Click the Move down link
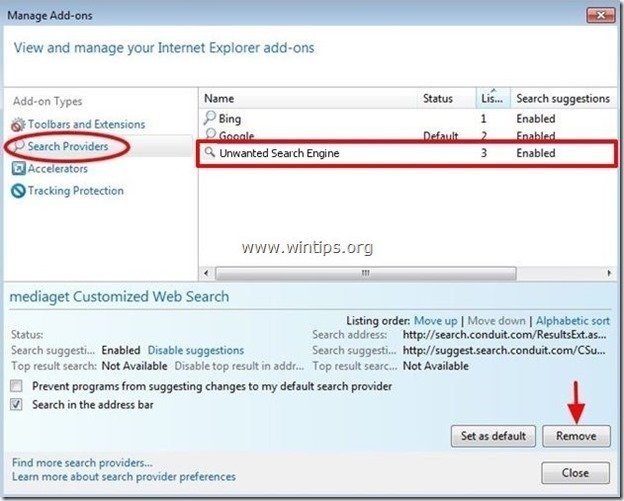The image size is (624, 501). pyautogui.click(x=496, y=321)
